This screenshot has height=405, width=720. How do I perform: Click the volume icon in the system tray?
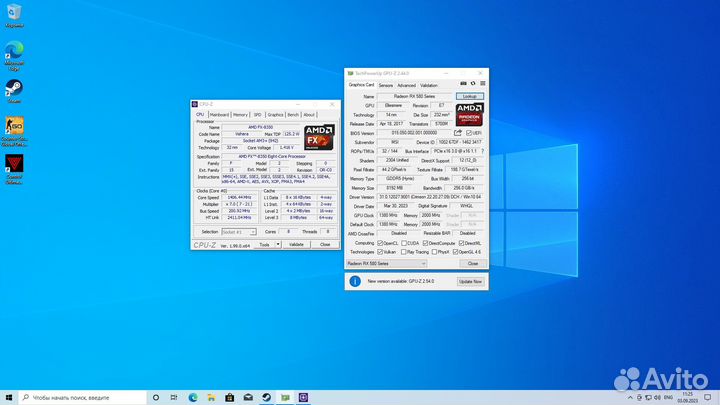(x=657, y=398)
